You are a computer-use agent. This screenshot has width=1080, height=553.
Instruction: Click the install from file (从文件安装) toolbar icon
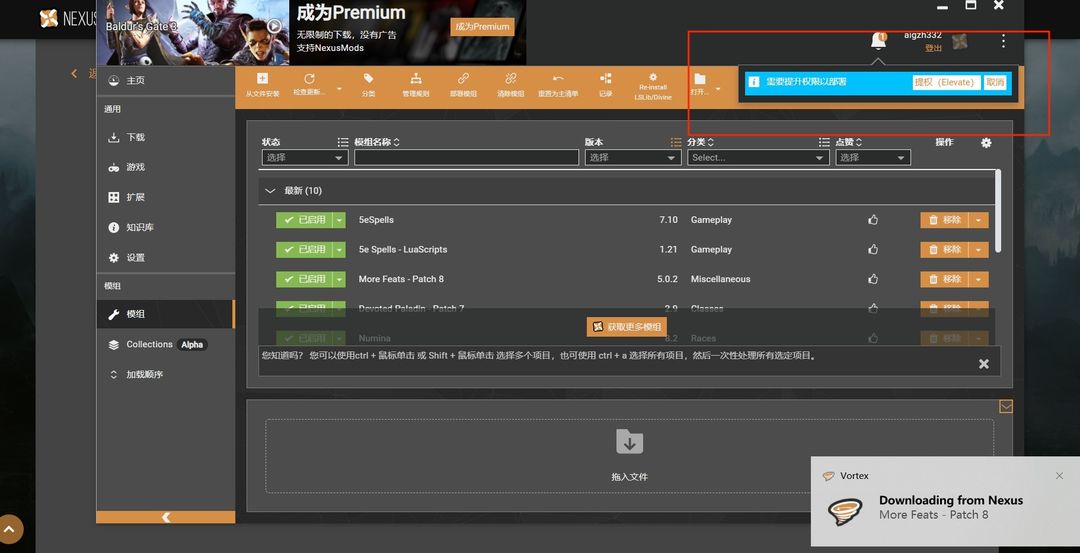[x=262, y=79]
